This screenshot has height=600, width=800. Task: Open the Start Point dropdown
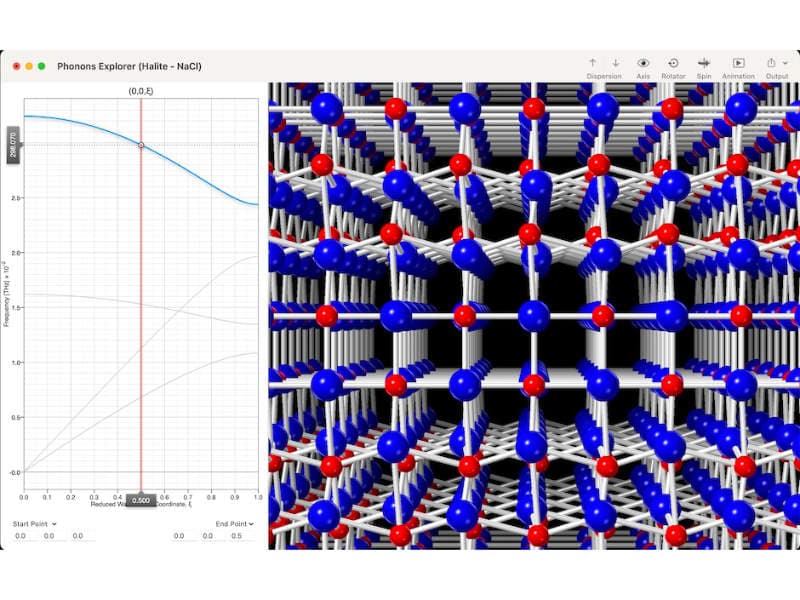click(34, 524)
